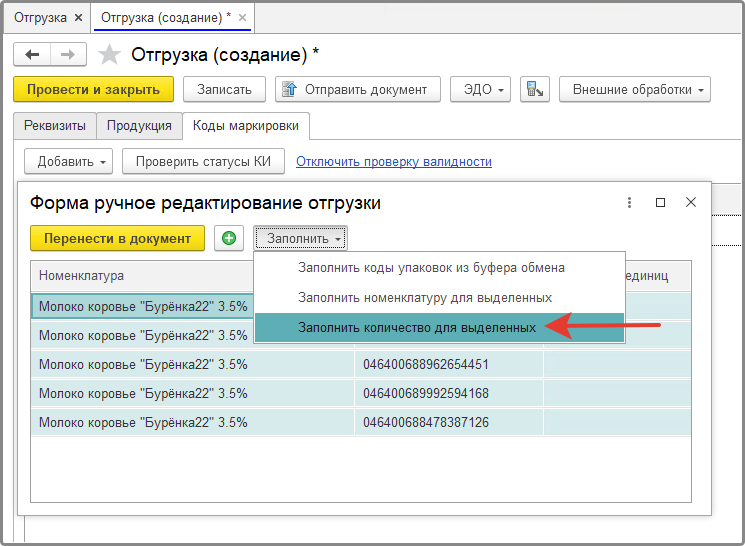Select the code cell 046400688478387126
745x546 pixels.
(449, 422)
